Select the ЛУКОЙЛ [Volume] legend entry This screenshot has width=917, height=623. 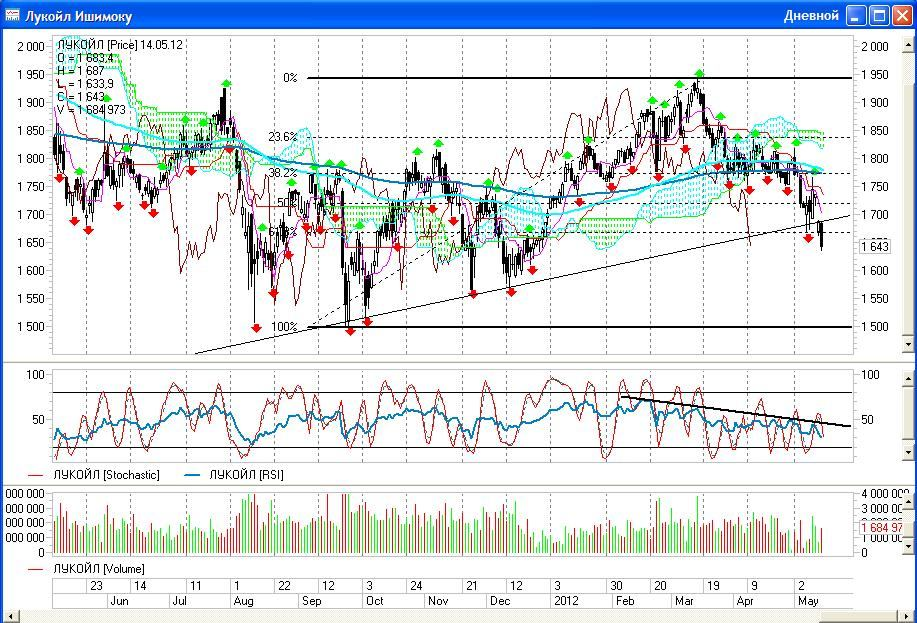(x=86, y=569)
